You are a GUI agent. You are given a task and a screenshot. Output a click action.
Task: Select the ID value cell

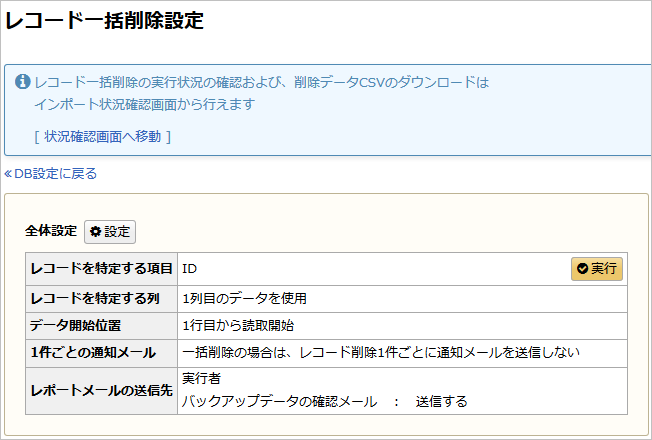point(402,269)
